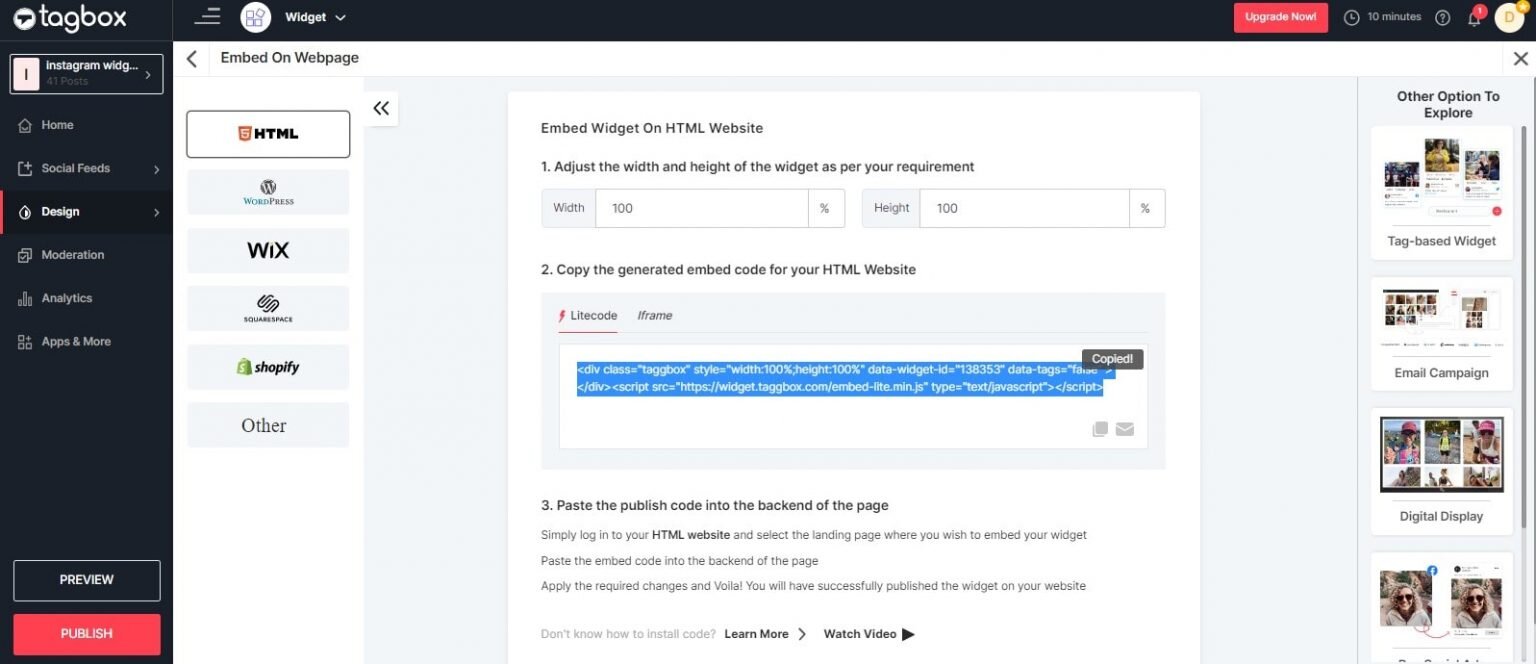Click the Tagbox logo
Image resolution: width=1536 pixels, height=664 pixels.
(68, 18)
